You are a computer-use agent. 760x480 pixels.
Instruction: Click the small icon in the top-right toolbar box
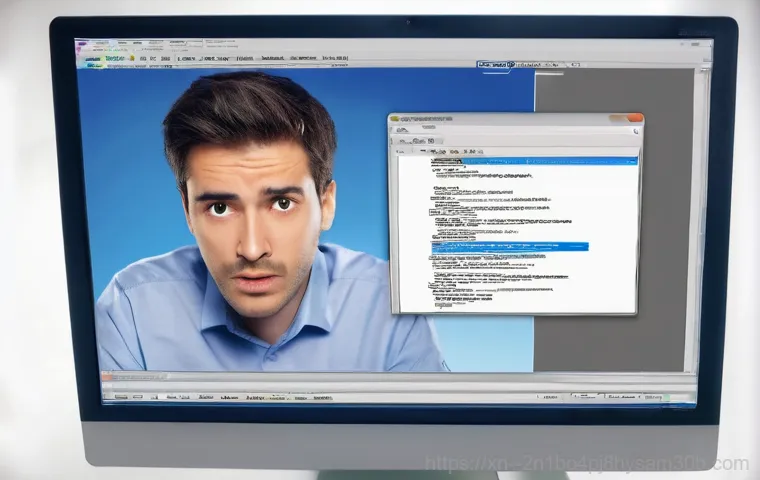pos(509,65)
